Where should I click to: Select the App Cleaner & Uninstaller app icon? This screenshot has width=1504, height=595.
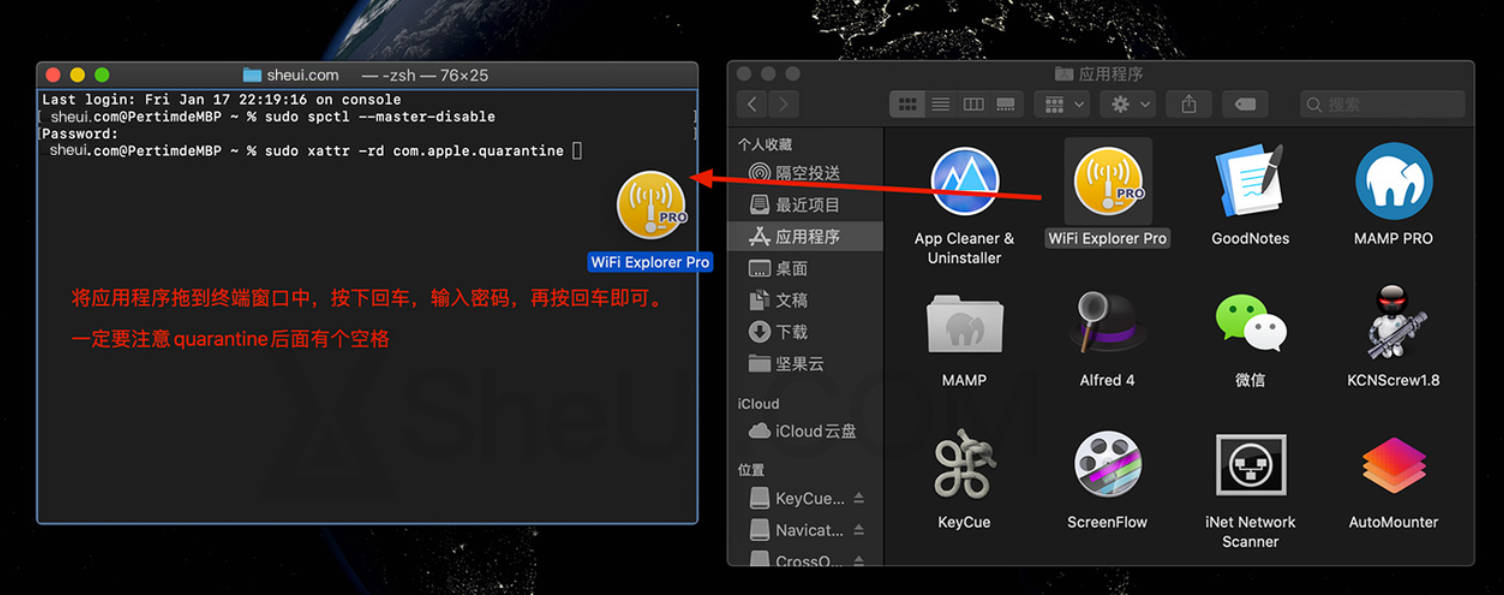[x=964, y=182]
